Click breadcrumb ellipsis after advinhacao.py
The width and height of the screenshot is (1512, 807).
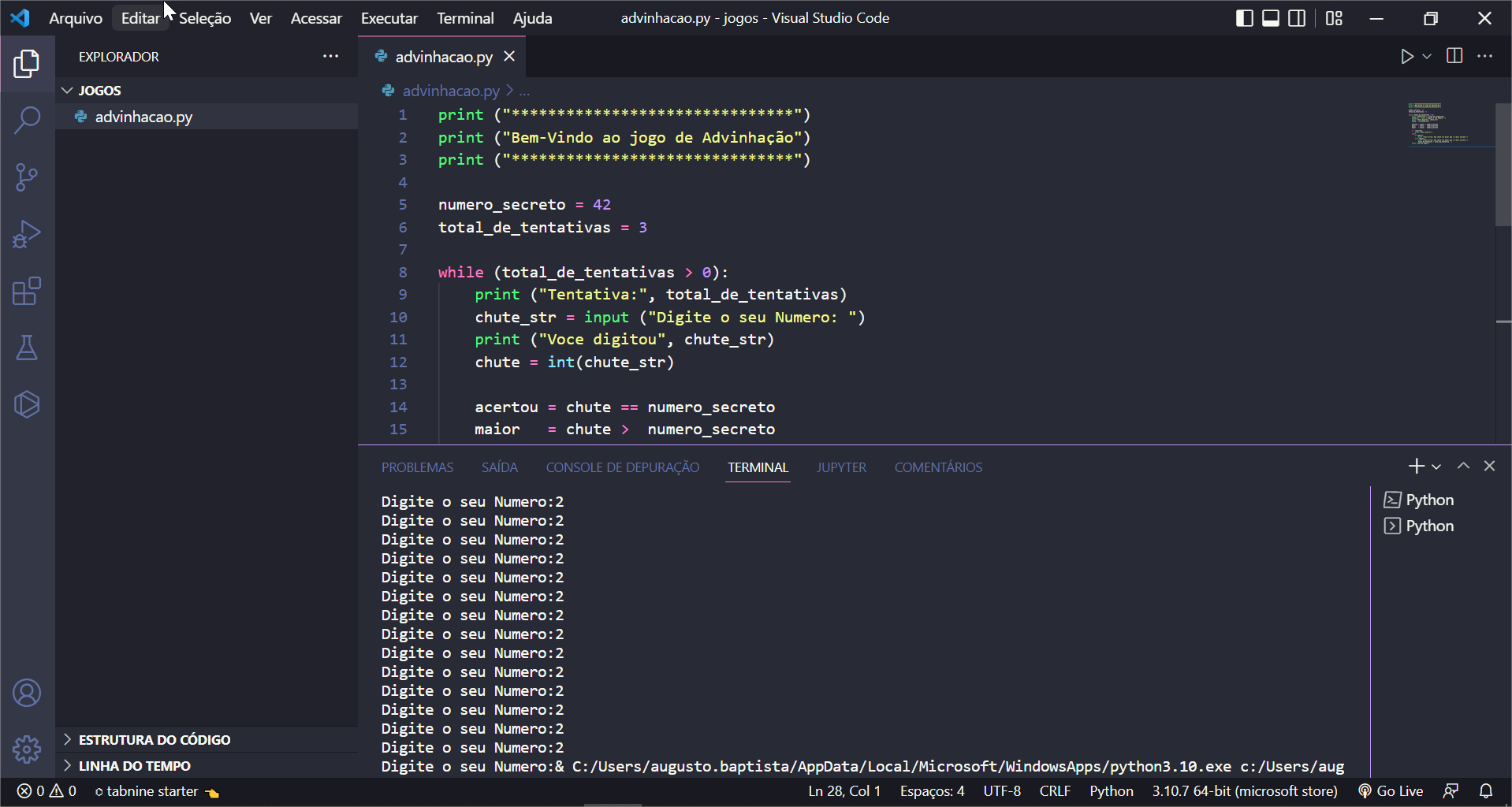click(x=524, y=91)
